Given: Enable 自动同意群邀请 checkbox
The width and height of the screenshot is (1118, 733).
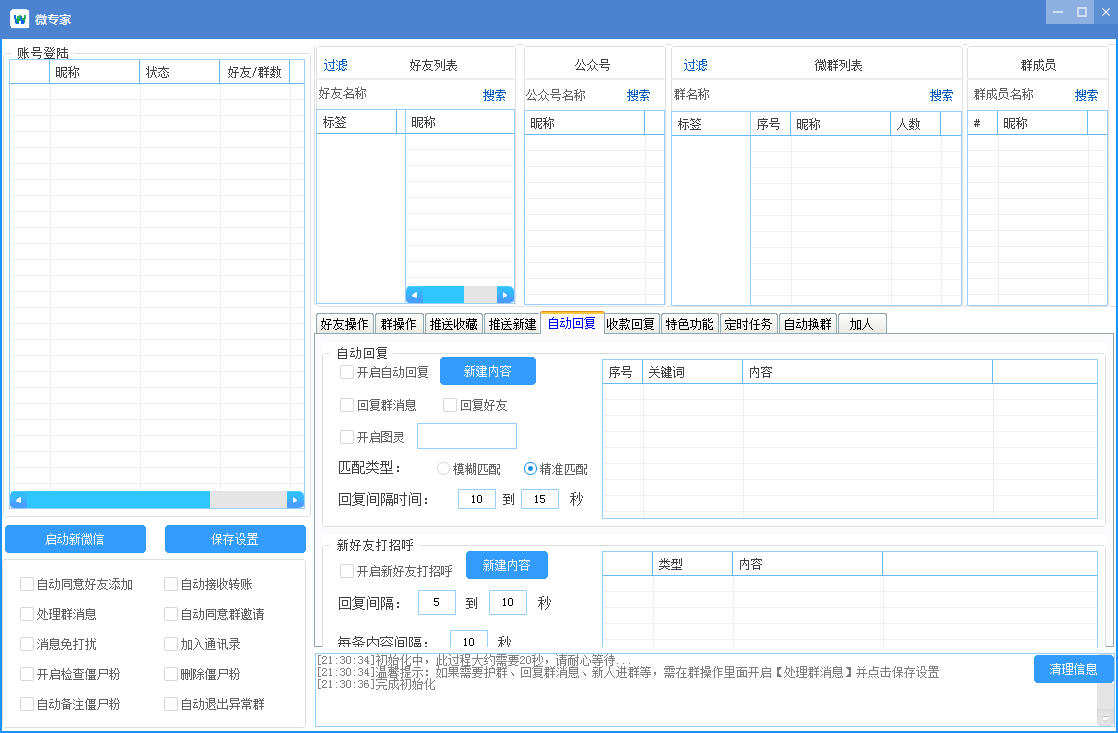Looking at the screenshot, I should [x=171, y=614].
